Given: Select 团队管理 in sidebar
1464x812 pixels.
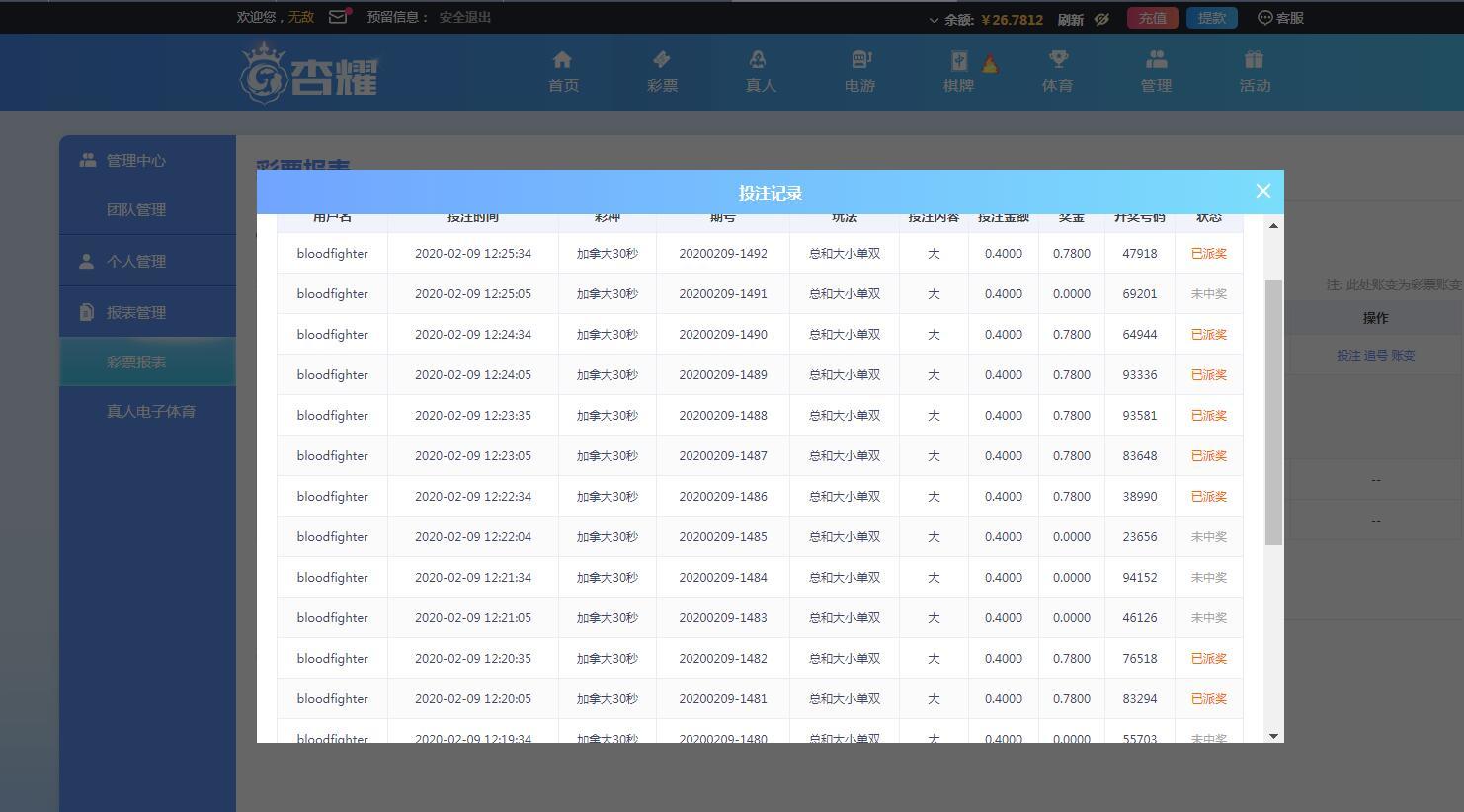Looking at the screenshot, I should pyautogui.click(x=136, y=209).
